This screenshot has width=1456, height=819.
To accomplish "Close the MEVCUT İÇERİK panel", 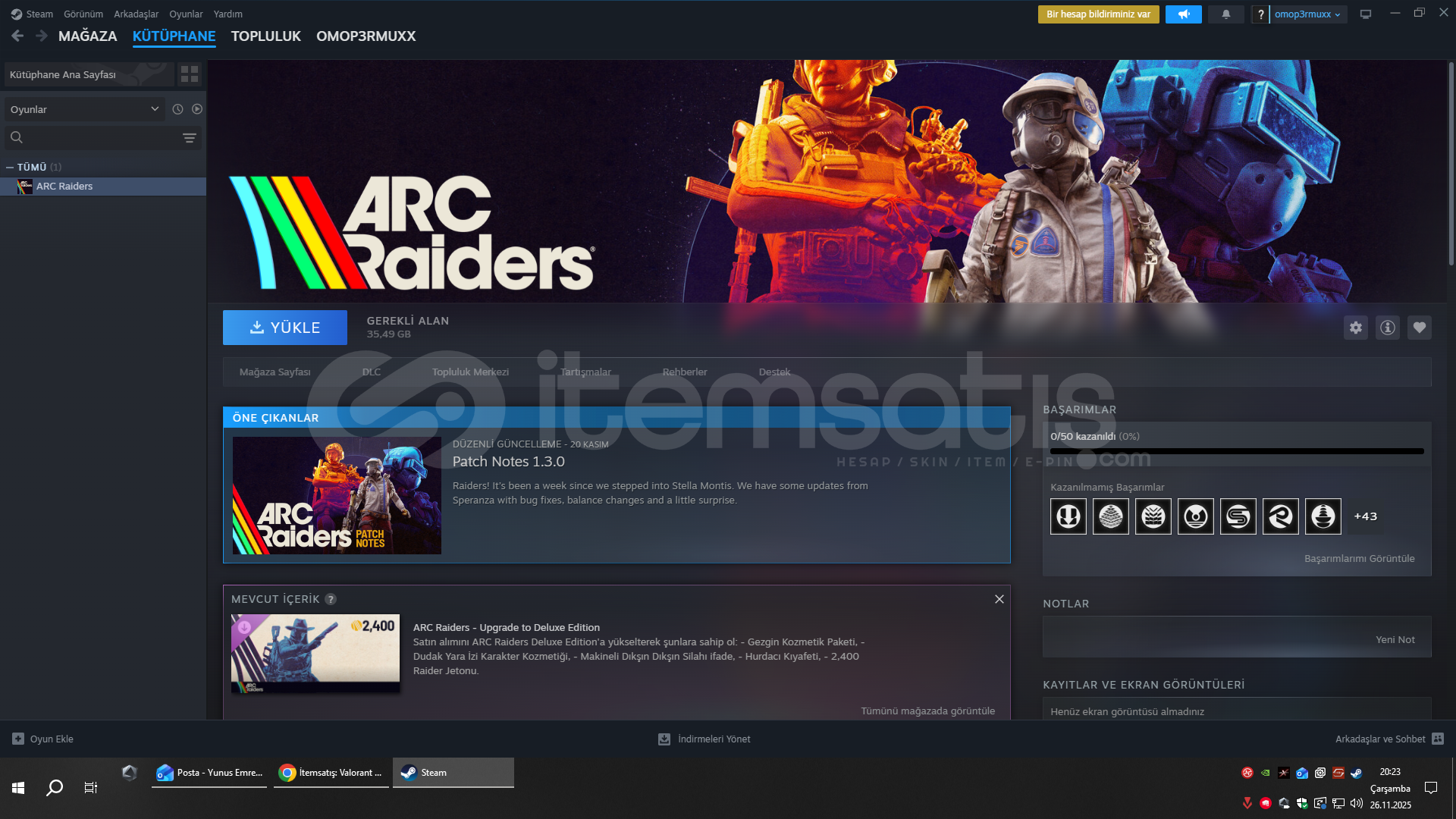I will click(x=999, y=599).
